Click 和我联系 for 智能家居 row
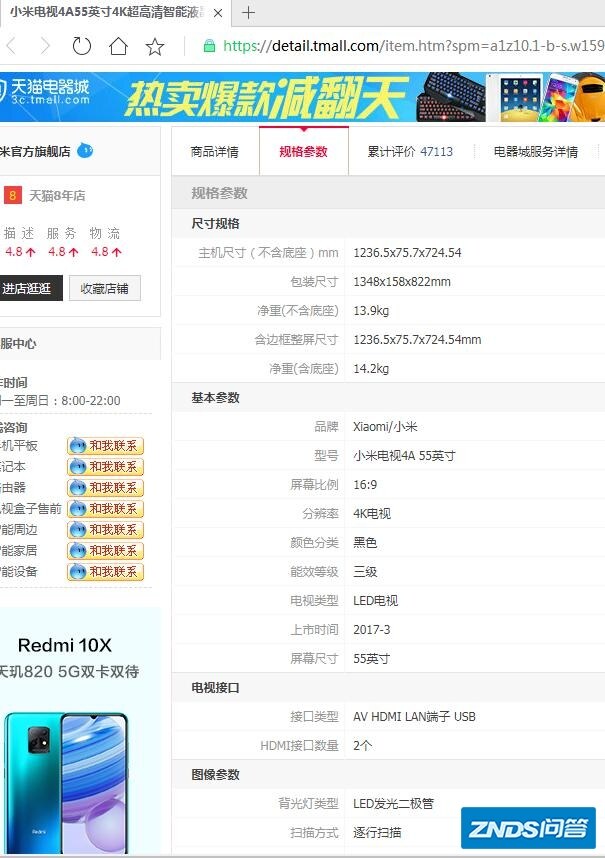Image resolution: width=605 pixels, height=858 pixels. (x=106, y=550)
